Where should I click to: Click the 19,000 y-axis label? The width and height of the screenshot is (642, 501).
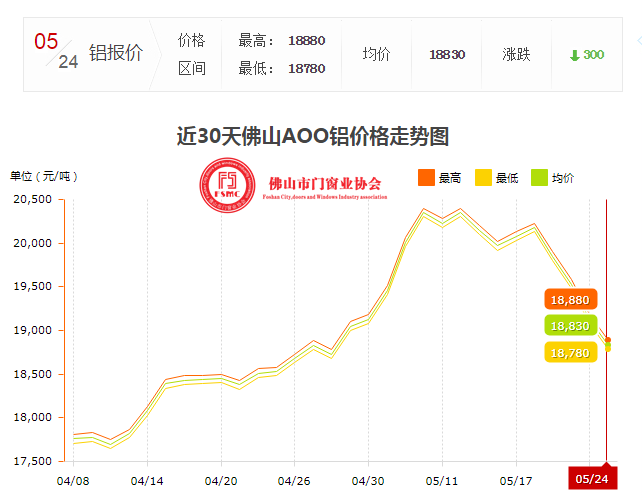click(32, 330)
